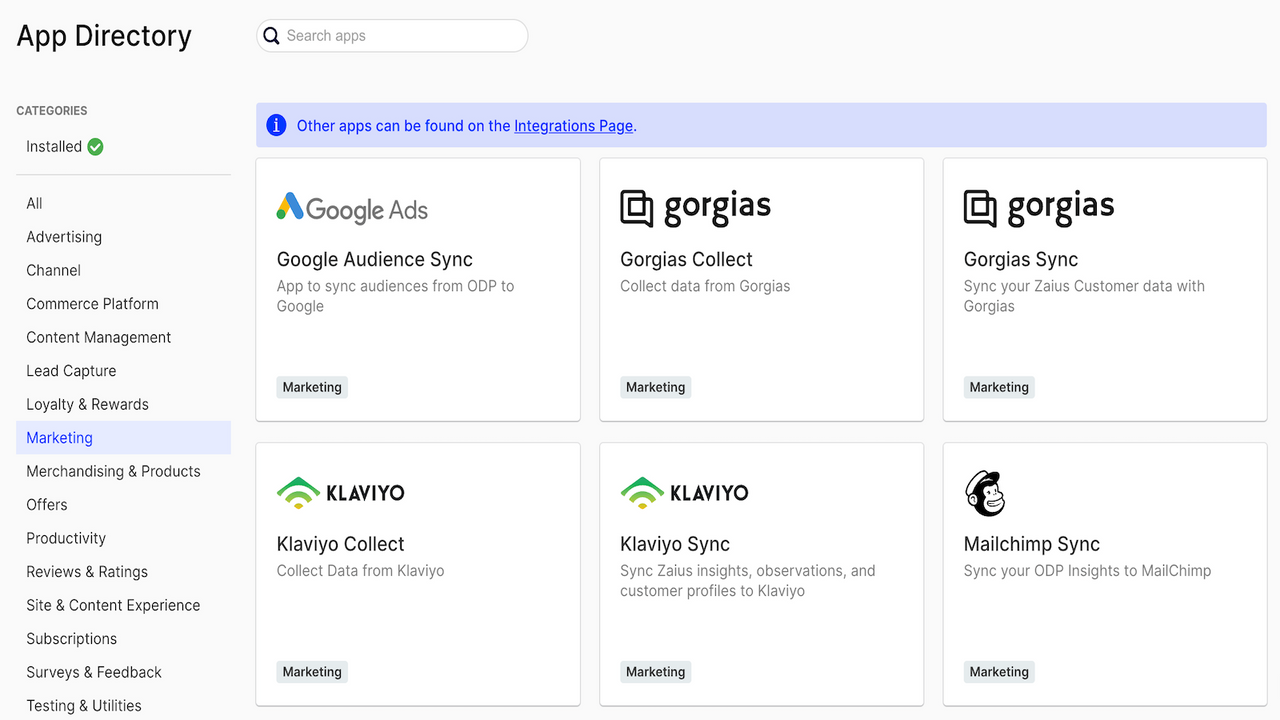Click Klaviyo logo on Klaviyo Sync card

[x=684, y=492]
